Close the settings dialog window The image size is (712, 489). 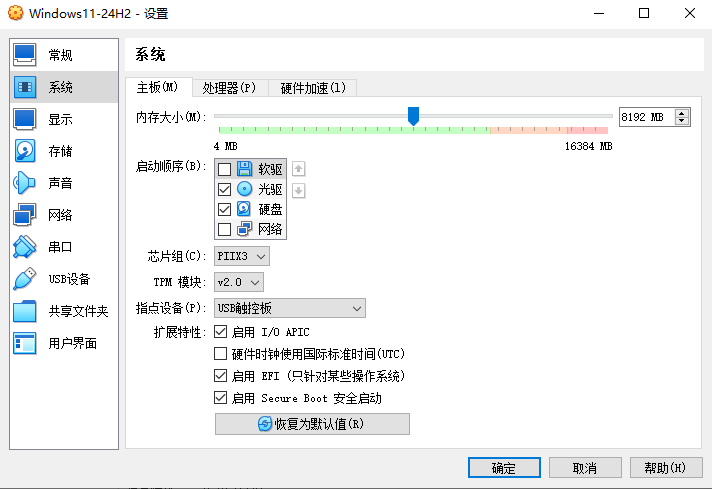690,13
